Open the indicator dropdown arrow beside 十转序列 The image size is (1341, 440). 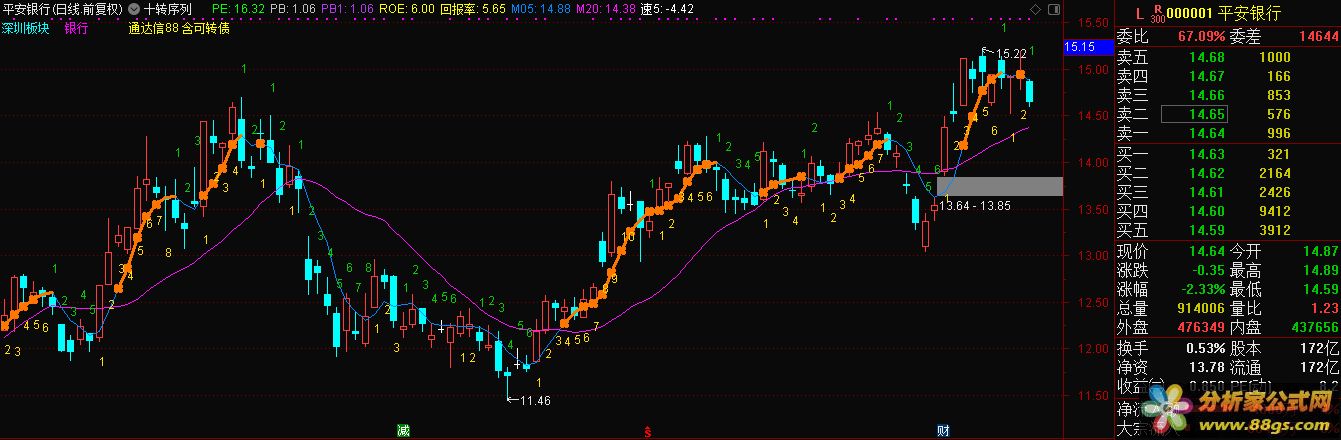[x=135, y=8]
